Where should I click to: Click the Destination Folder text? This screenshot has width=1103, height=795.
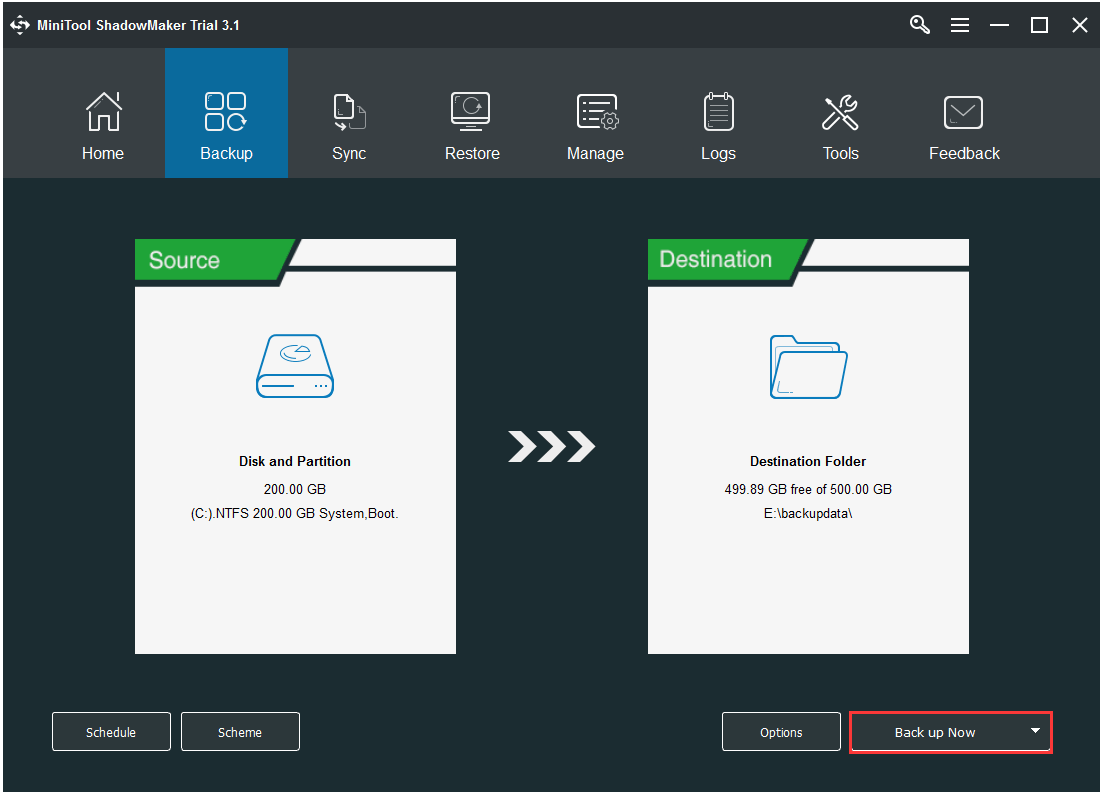[808, 462]
